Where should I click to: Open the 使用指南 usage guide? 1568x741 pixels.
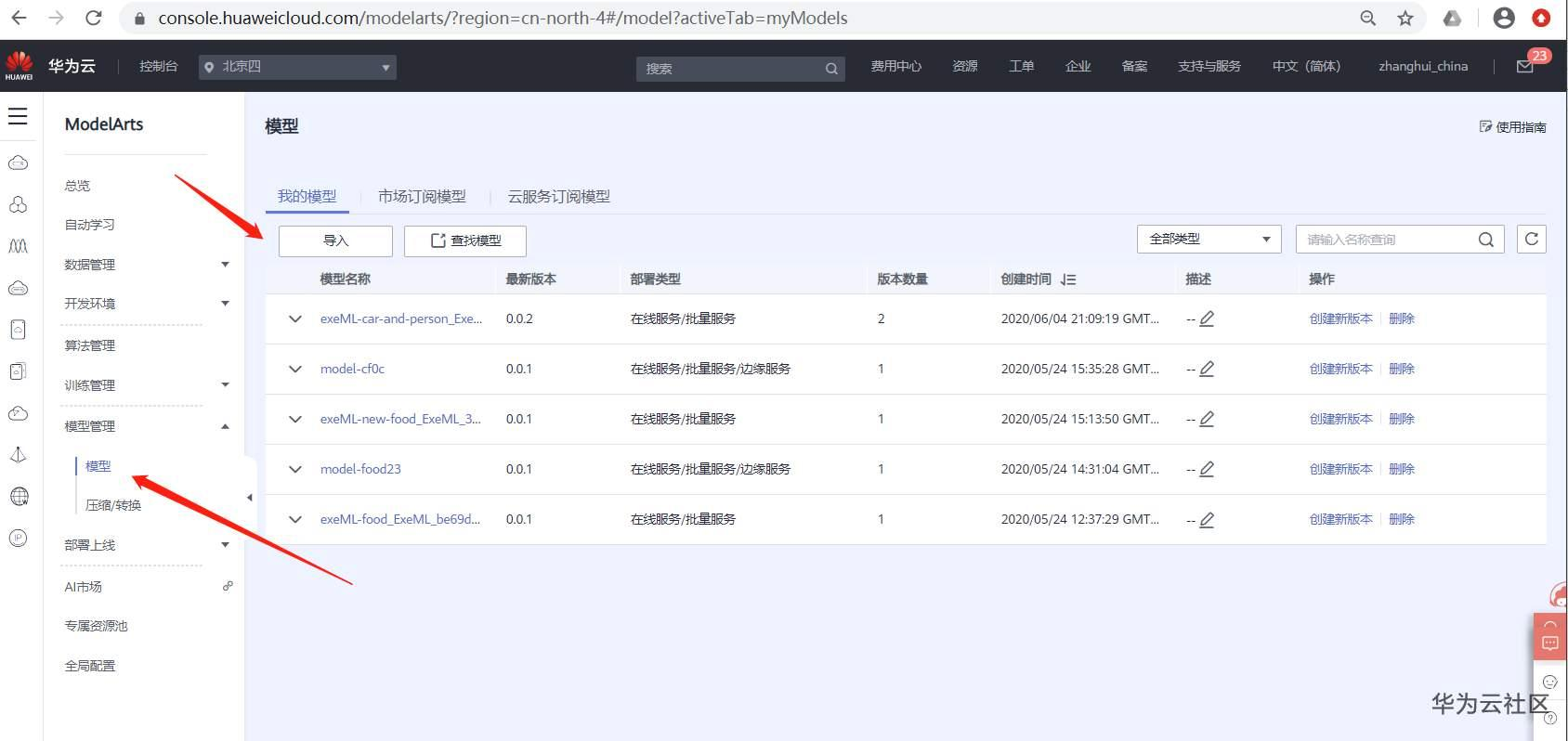click(1512, 127)
